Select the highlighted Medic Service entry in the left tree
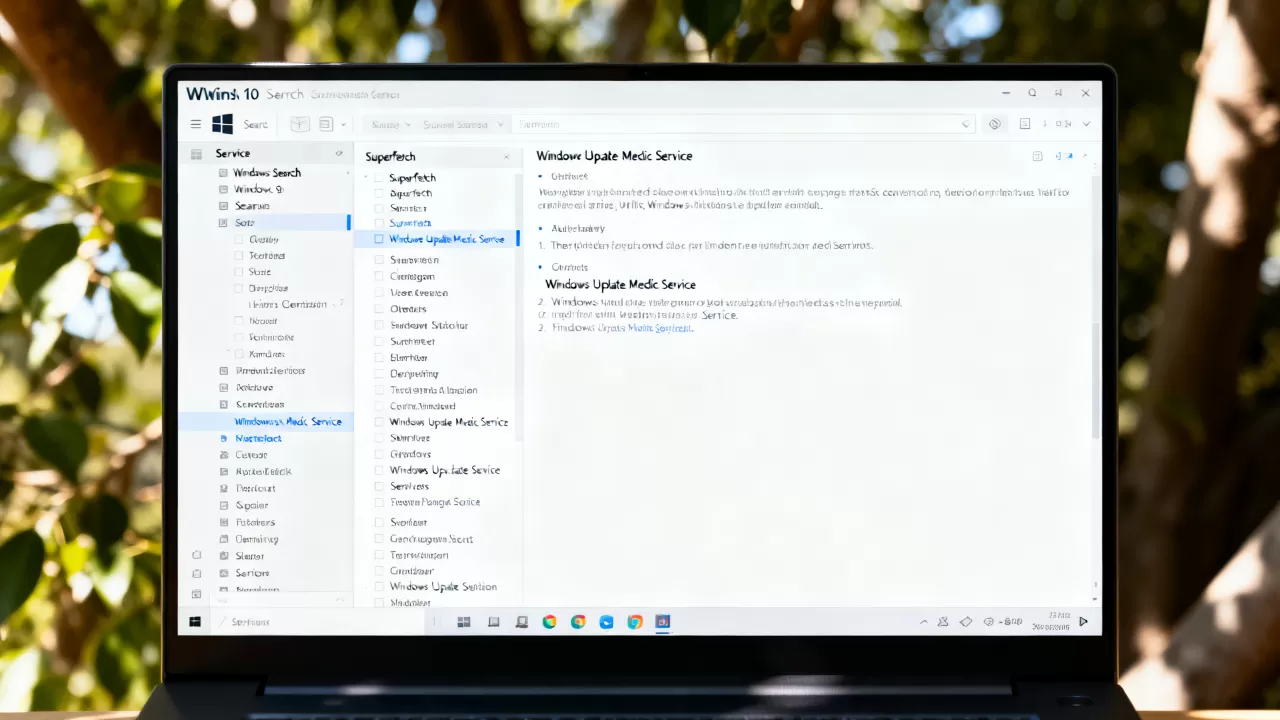 pos(265,422)
